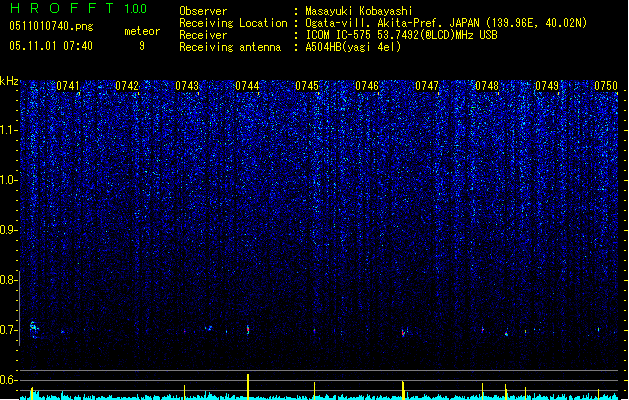Click the 0750 time marker
The width and height of the screenshot is (629, 400).
point(606,86)
